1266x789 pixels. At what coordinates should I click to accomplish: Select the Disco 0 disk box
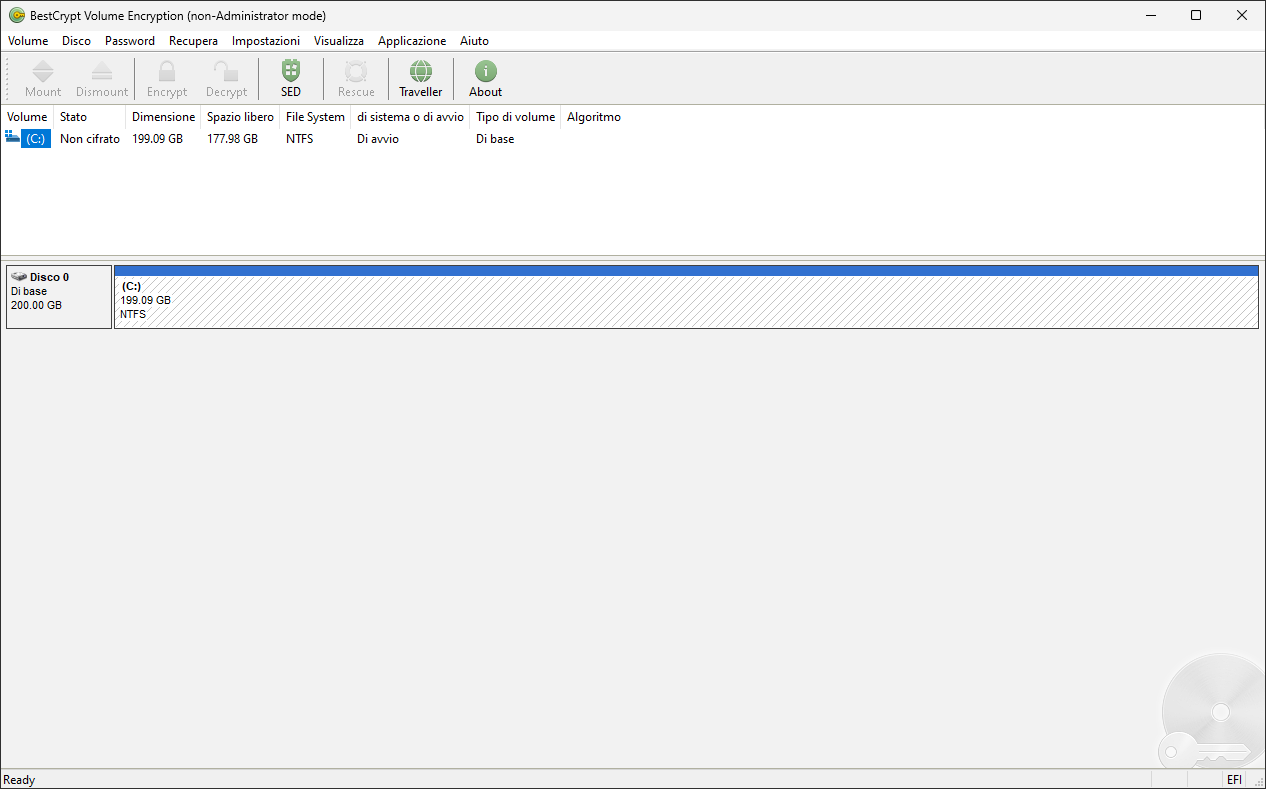coord(59,296)
